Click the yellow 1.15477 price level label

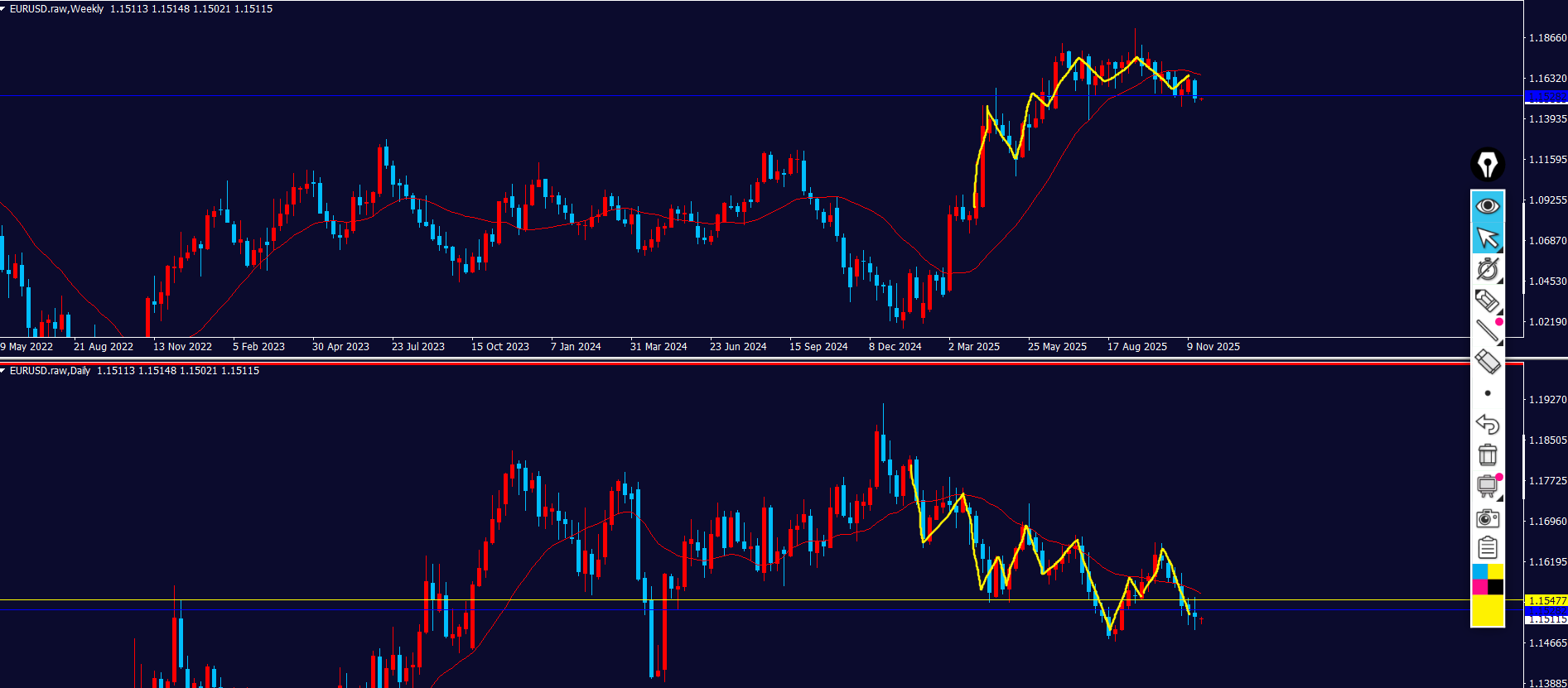coord(1546,600)
